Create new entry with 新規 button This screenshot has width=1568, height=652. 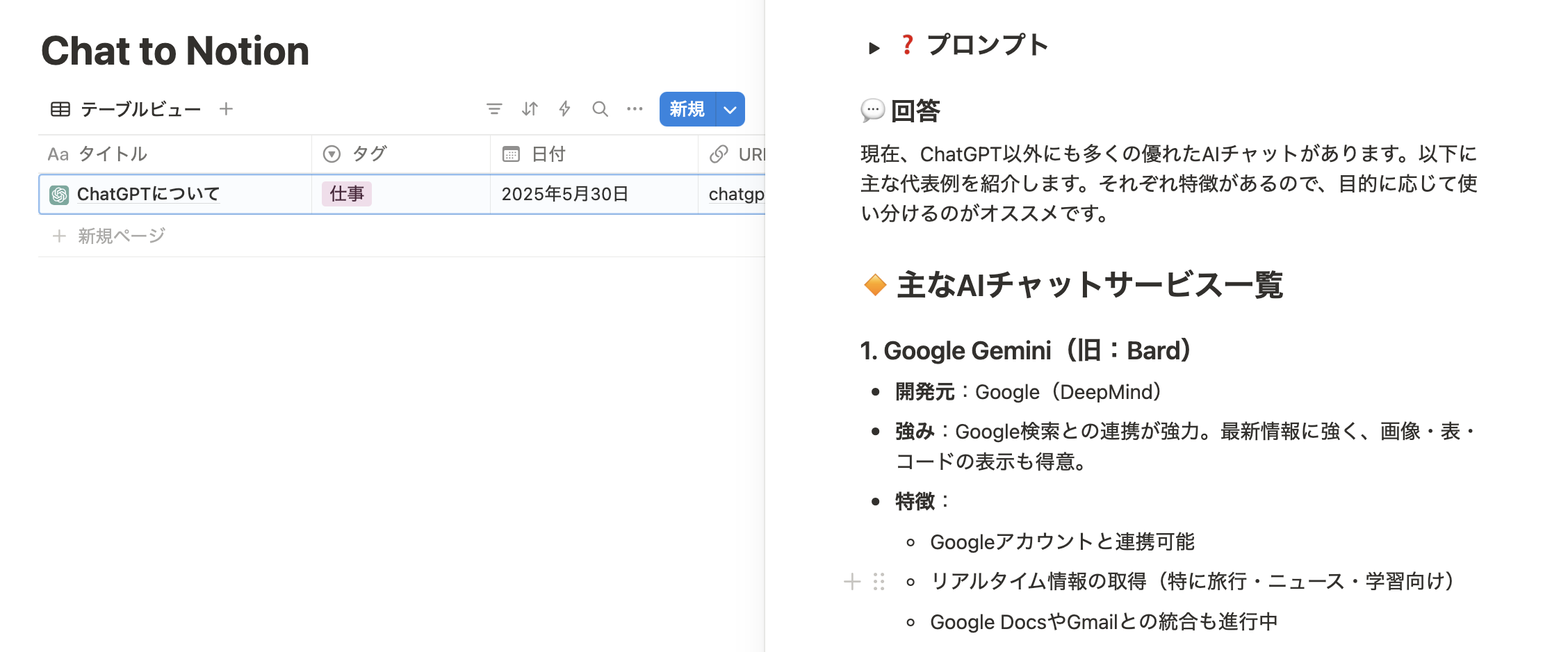click(687, 109)
